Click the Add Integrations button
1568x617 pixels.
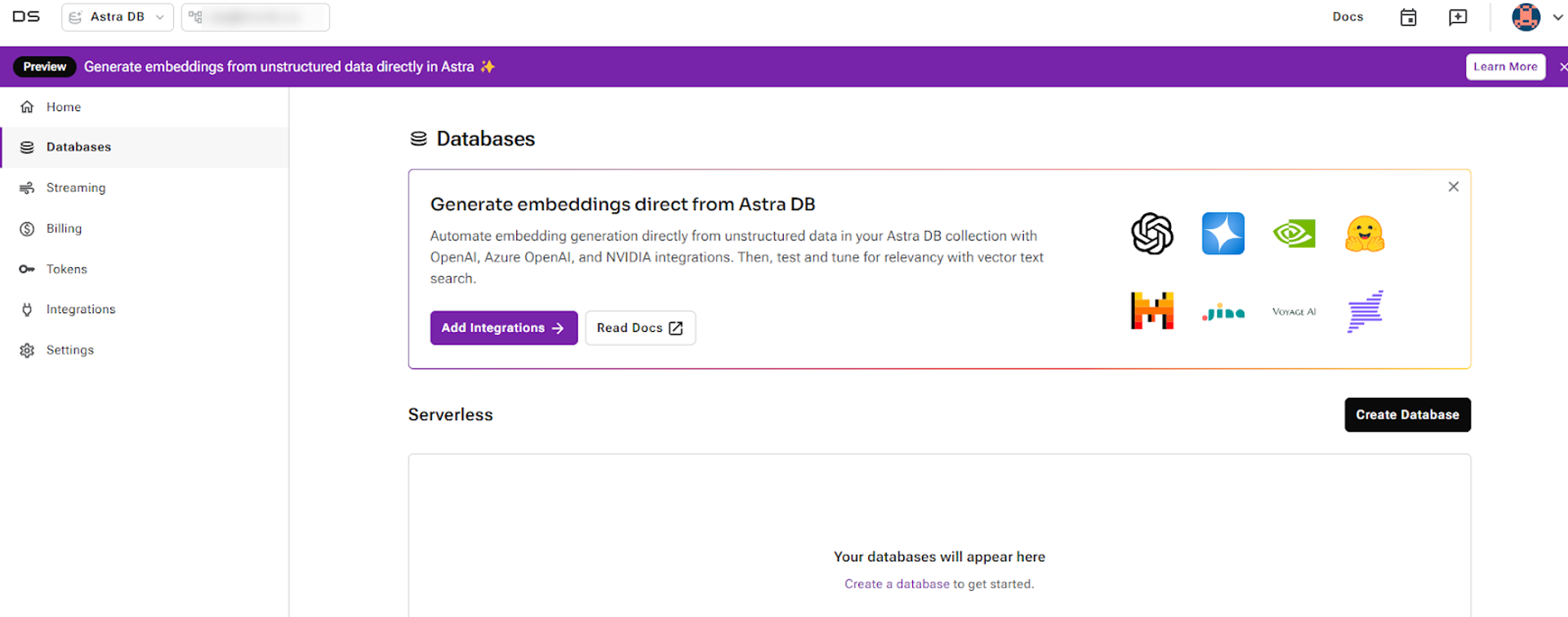504,328
